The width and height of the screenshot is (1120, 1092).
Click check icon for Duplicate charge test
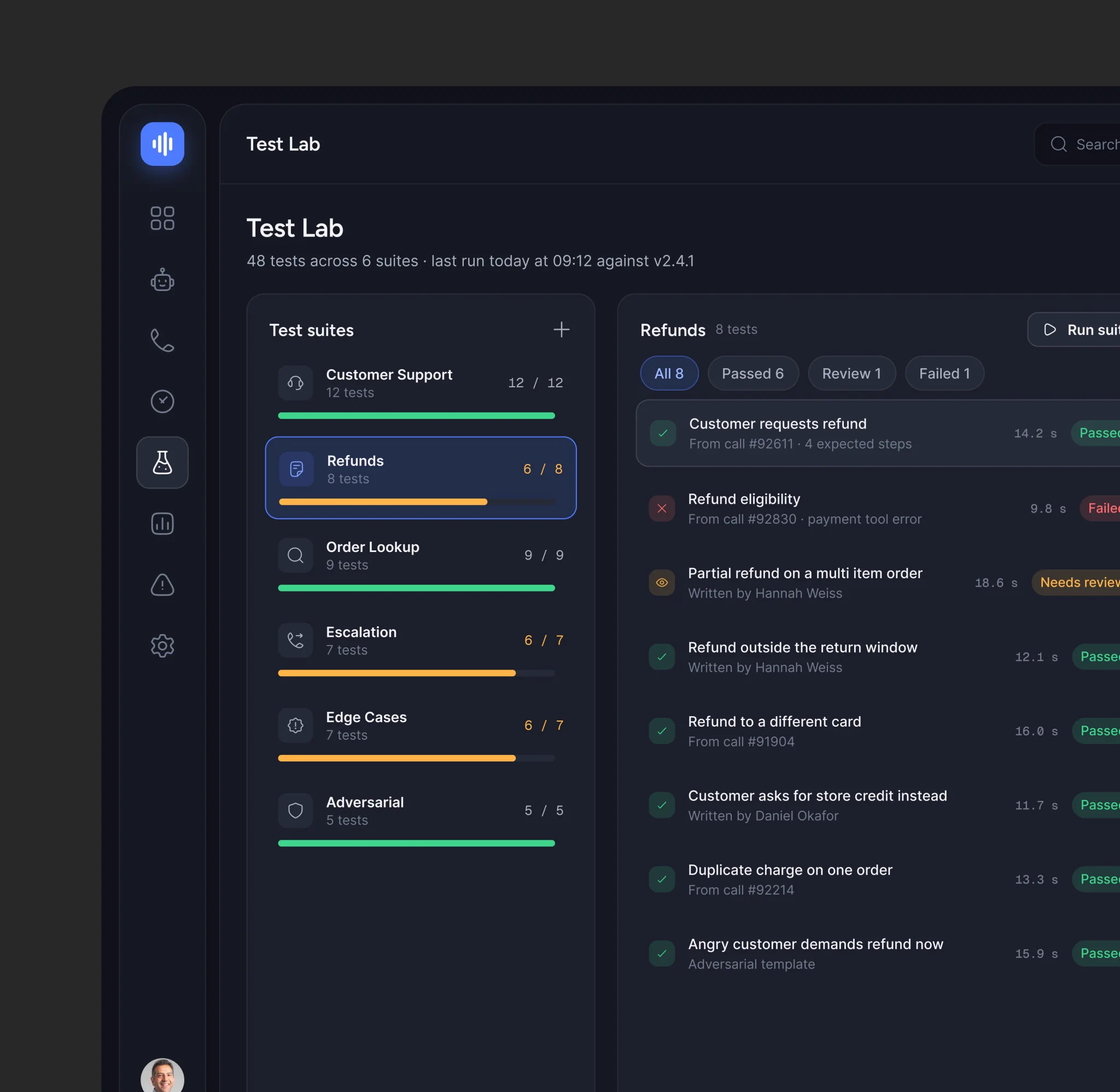point(662,879)
